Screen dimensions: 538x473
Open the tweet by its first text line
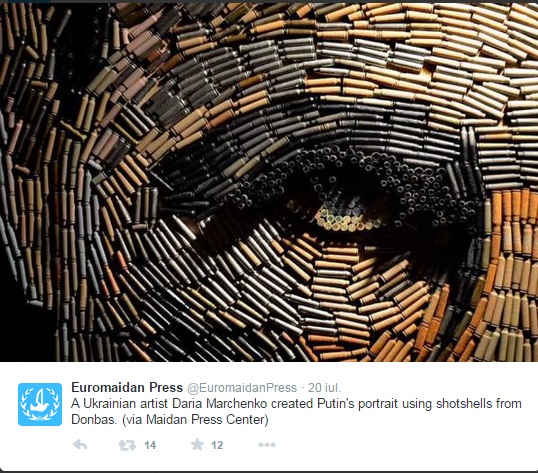pos(296,404)
